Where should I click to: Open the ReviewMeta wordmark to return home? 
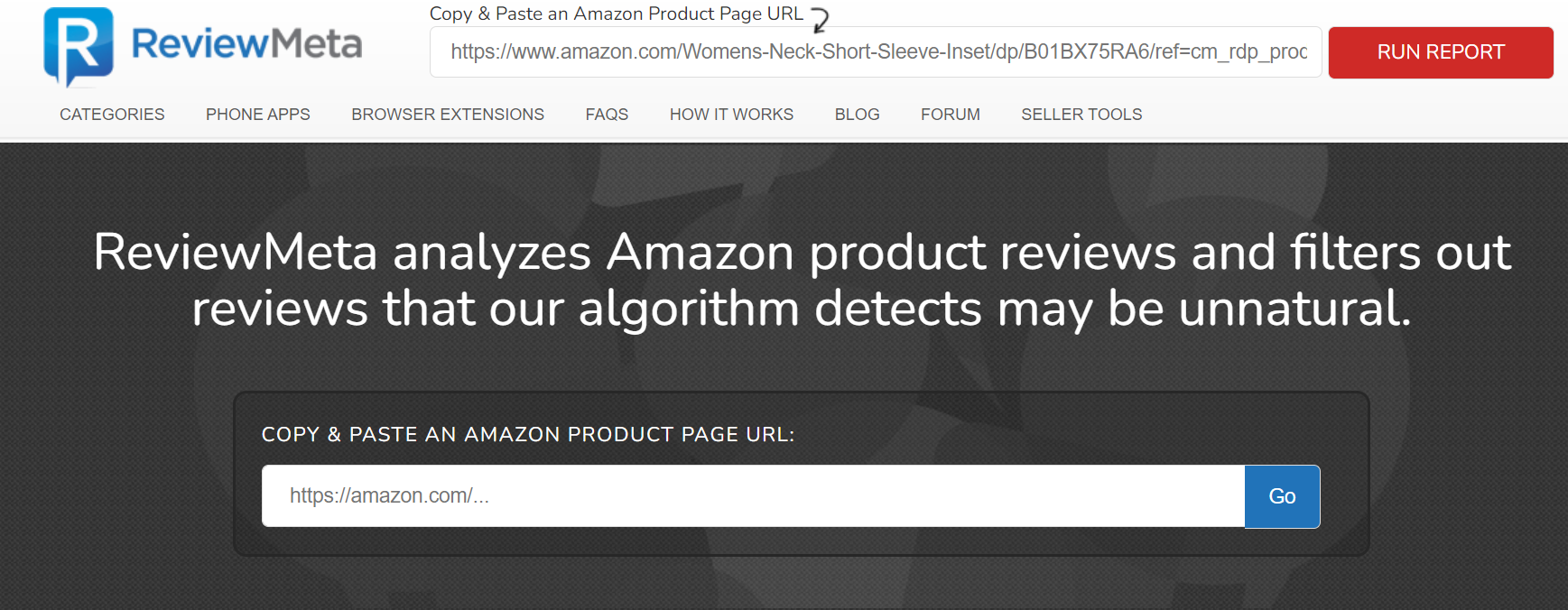click(x=246, y=44)
